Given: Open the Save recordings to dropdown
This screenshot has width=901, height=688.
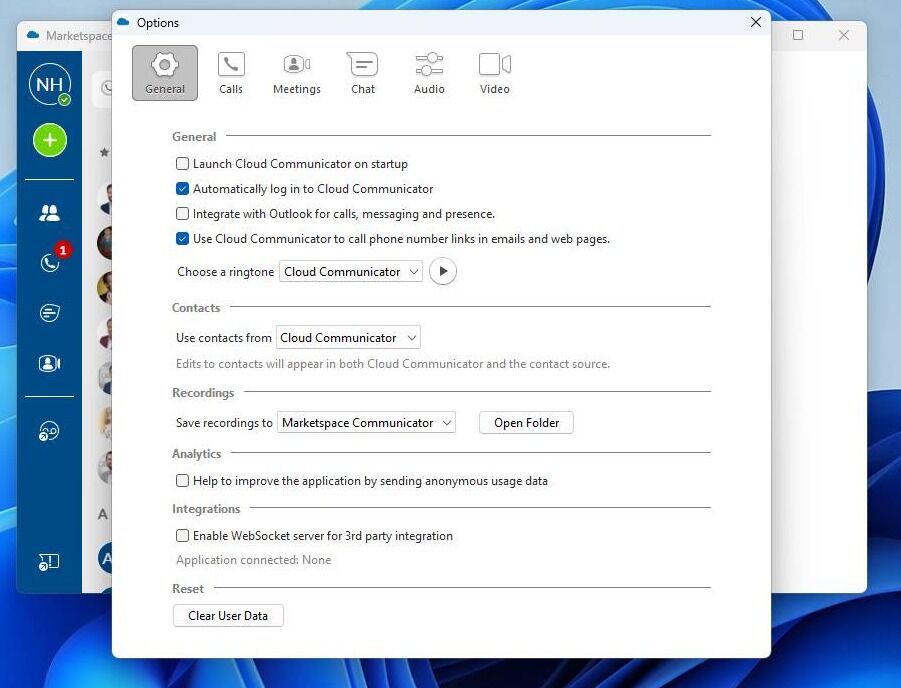Looking at the screenshot, I should [x=366, y=422].
